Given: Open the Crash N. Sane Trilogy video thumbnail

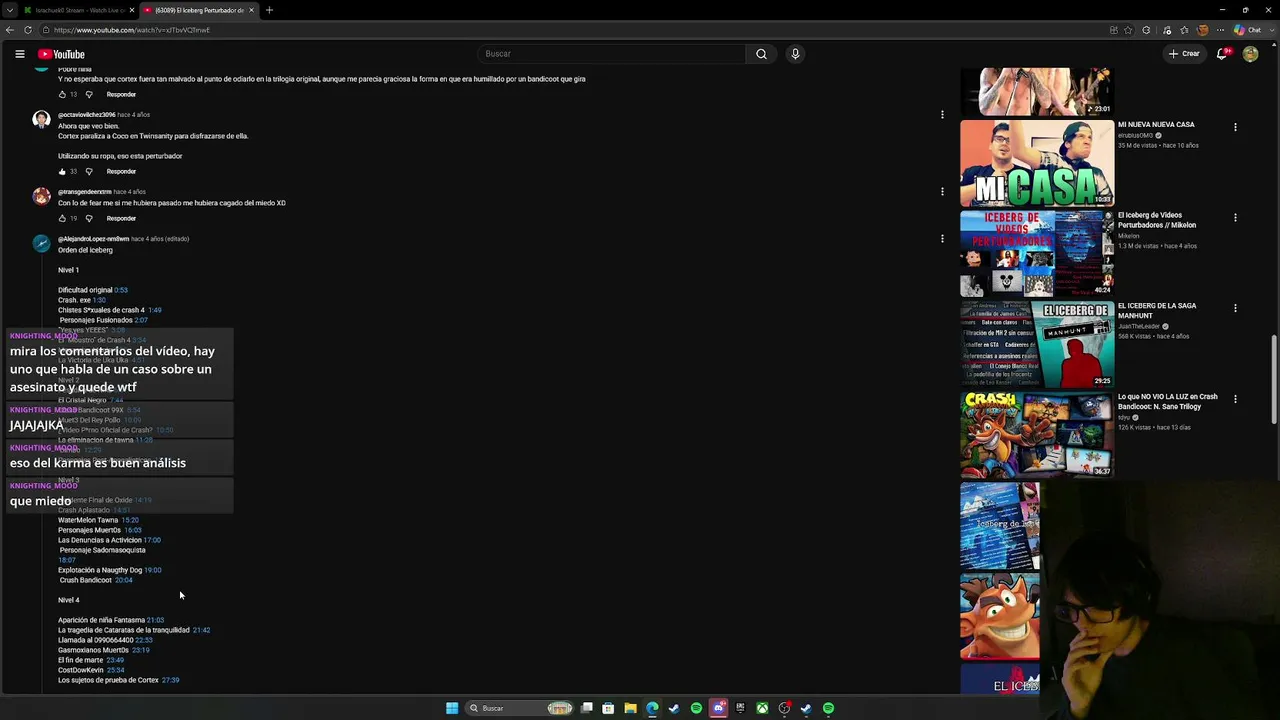Looking at the screenshot, I should [x=1037, y=435].
